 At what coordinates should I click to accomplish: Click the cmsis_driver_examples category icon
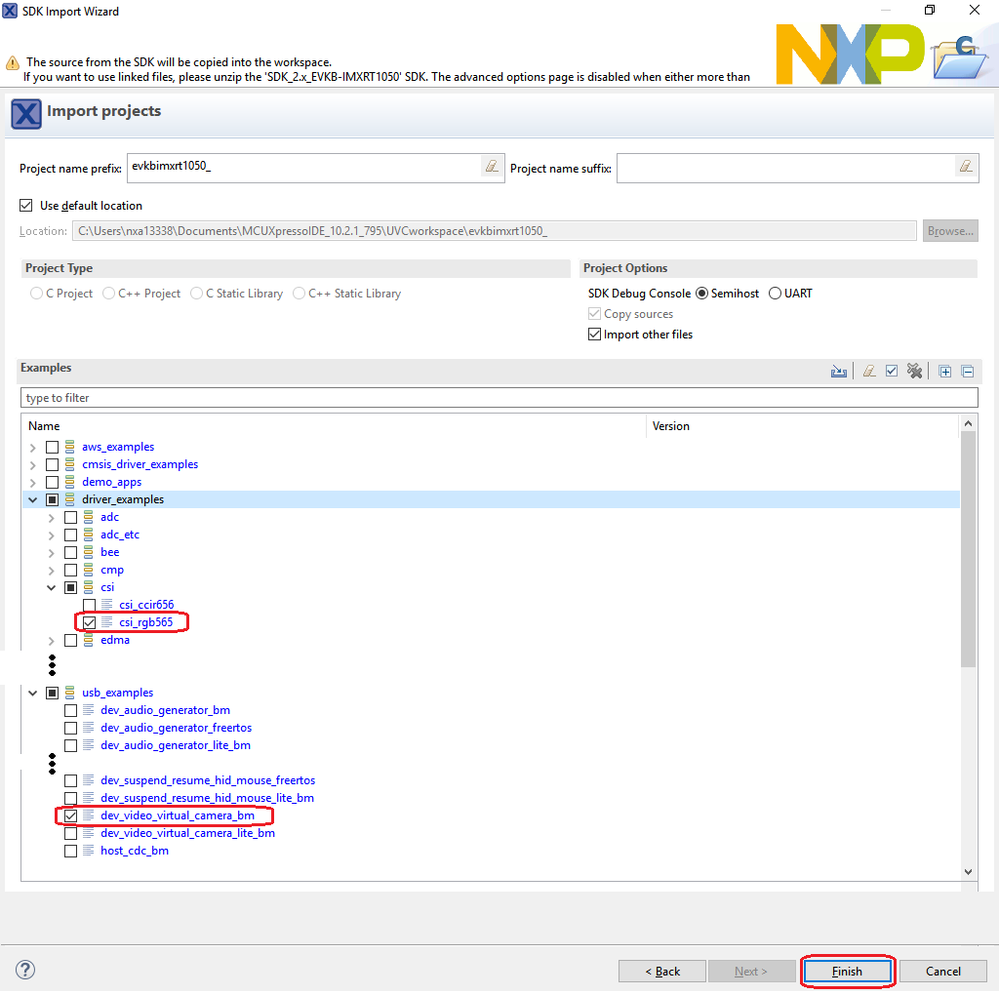click(70, 465)
